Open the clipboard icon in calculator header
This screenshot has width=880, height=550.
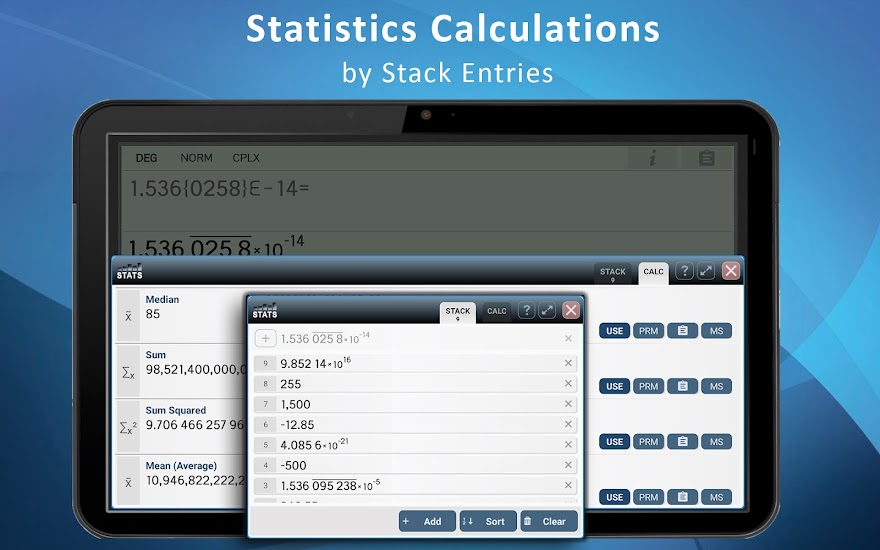[707, 158]
